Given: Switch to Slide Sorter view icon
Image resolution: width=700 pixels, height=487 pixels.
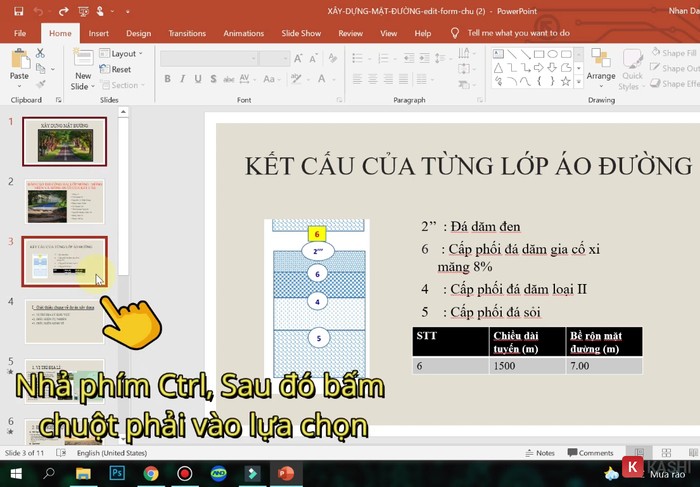Looking at the screenshot, I should (666, 453).
